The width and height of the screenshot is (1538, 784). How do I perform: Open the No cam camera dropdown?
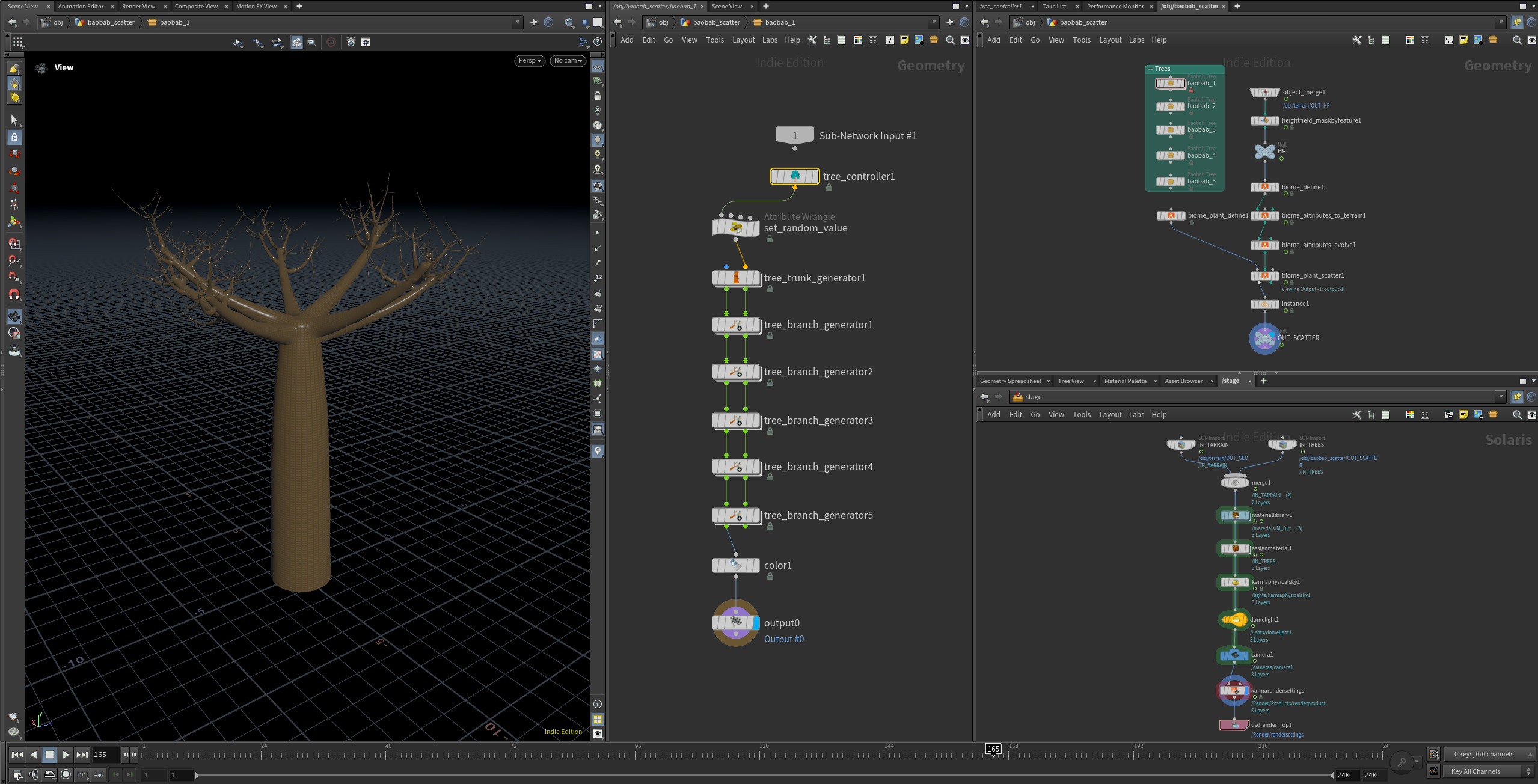[x=568, y=61]
